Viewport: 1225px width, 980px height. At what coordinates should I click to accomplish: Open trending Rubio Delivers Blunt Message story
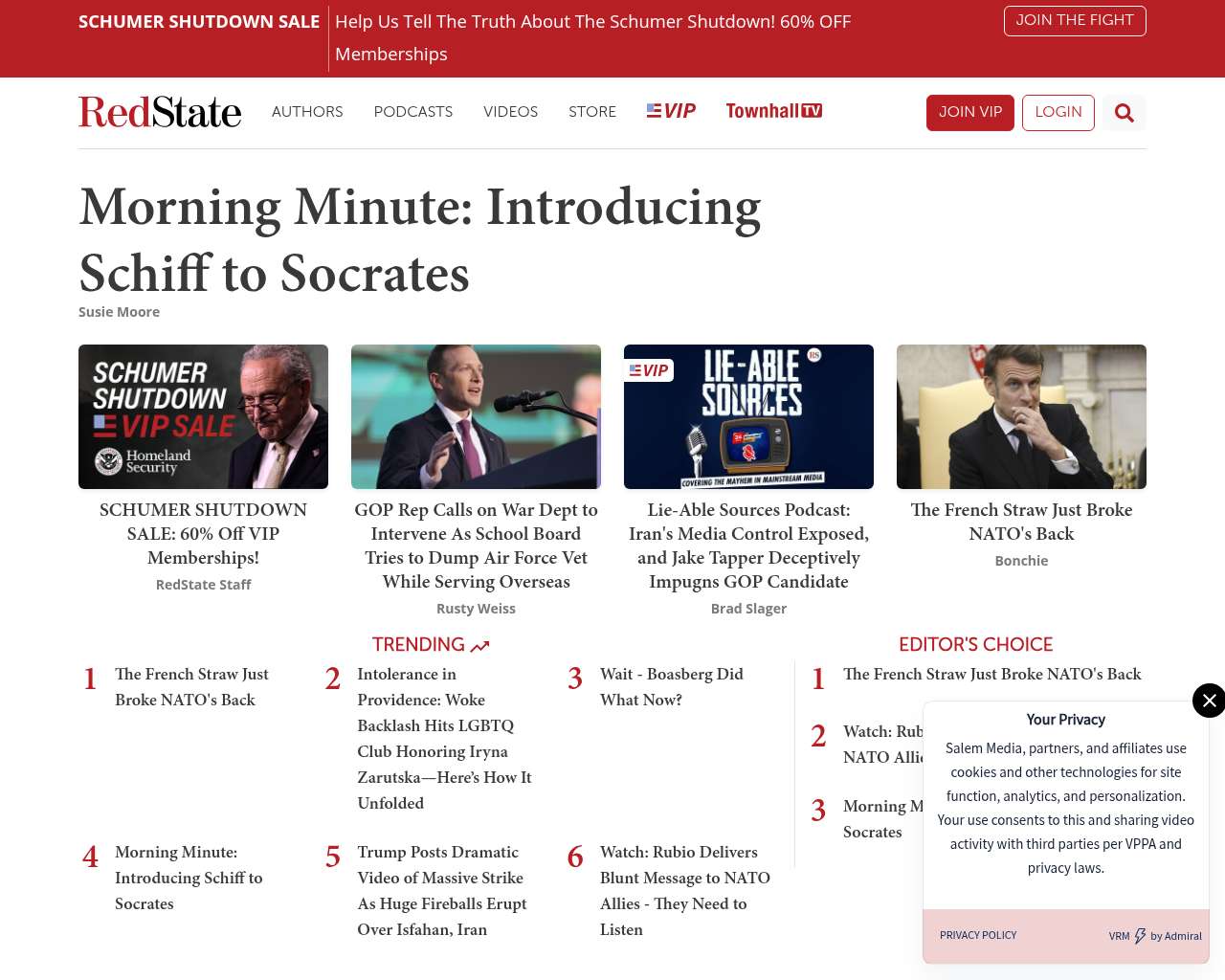click(x=685, y=891)
